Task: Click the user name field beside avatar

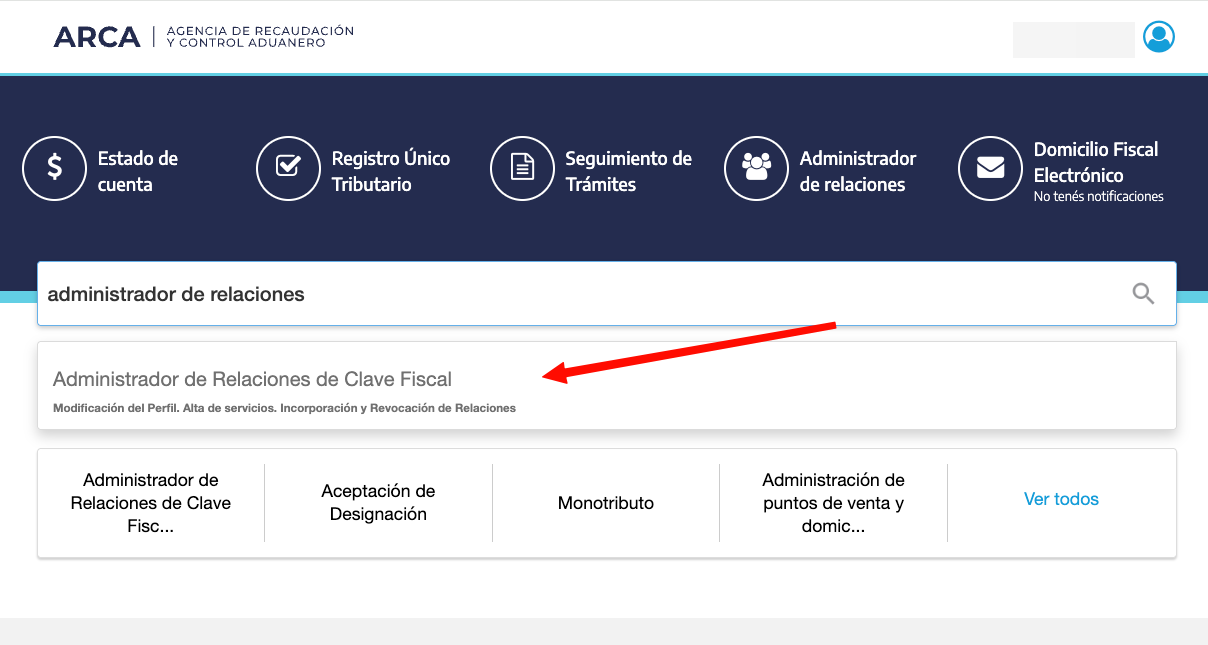Action: (x=1074, y=39)
